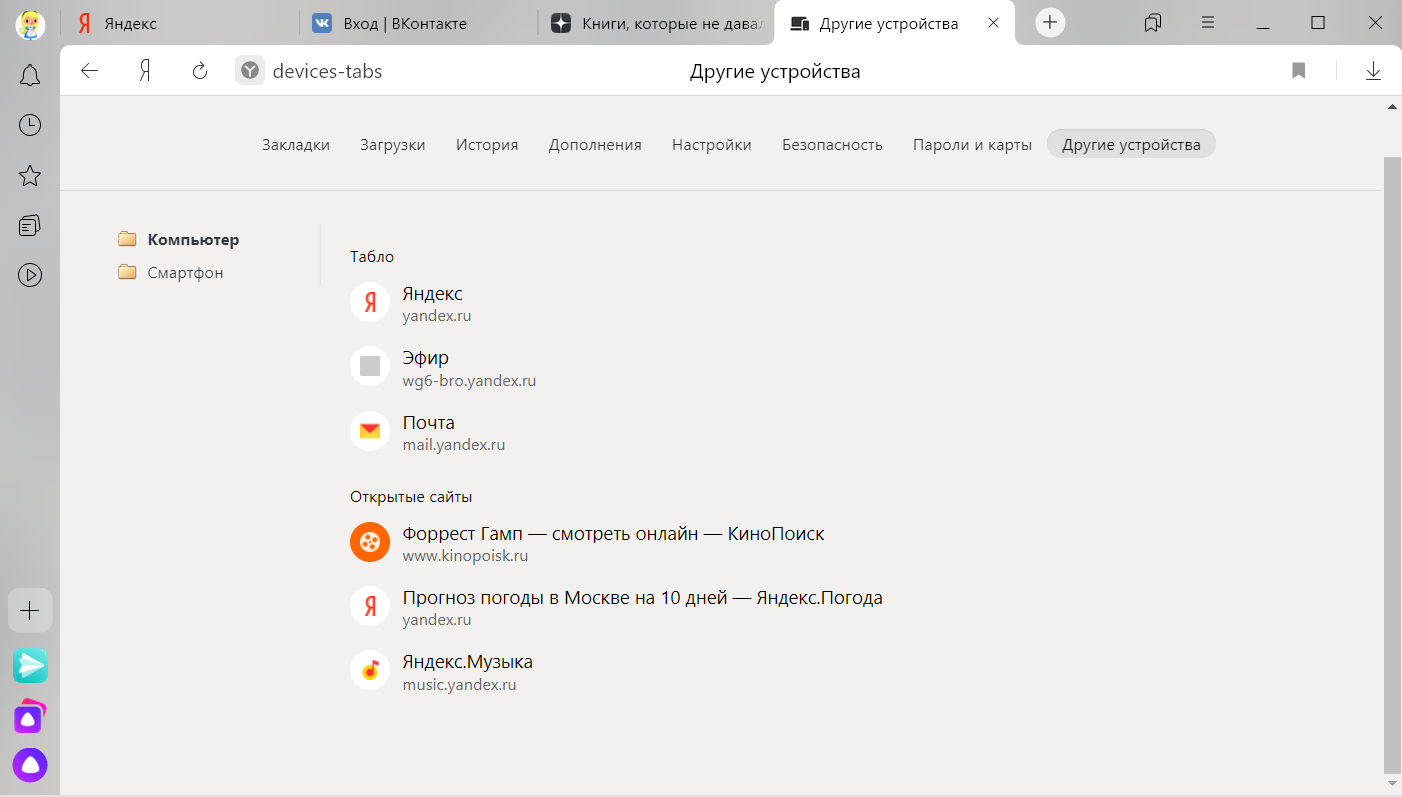Viewport: 1402px width, 797px height.
Task: Open the Настройки section
Action: tap(712, 144)
